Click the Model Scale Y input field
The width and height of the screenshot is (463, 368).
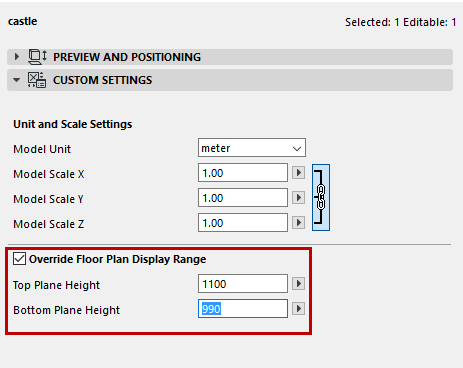[x=243, y=198]
